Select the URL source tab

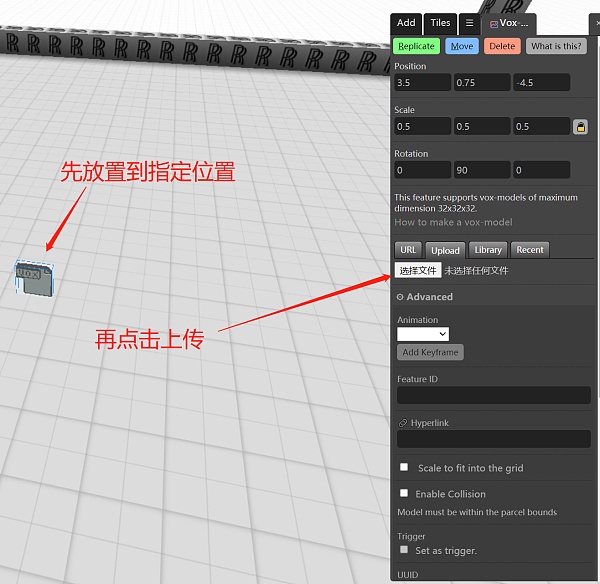pyautogui.click(x=408, y=250)
